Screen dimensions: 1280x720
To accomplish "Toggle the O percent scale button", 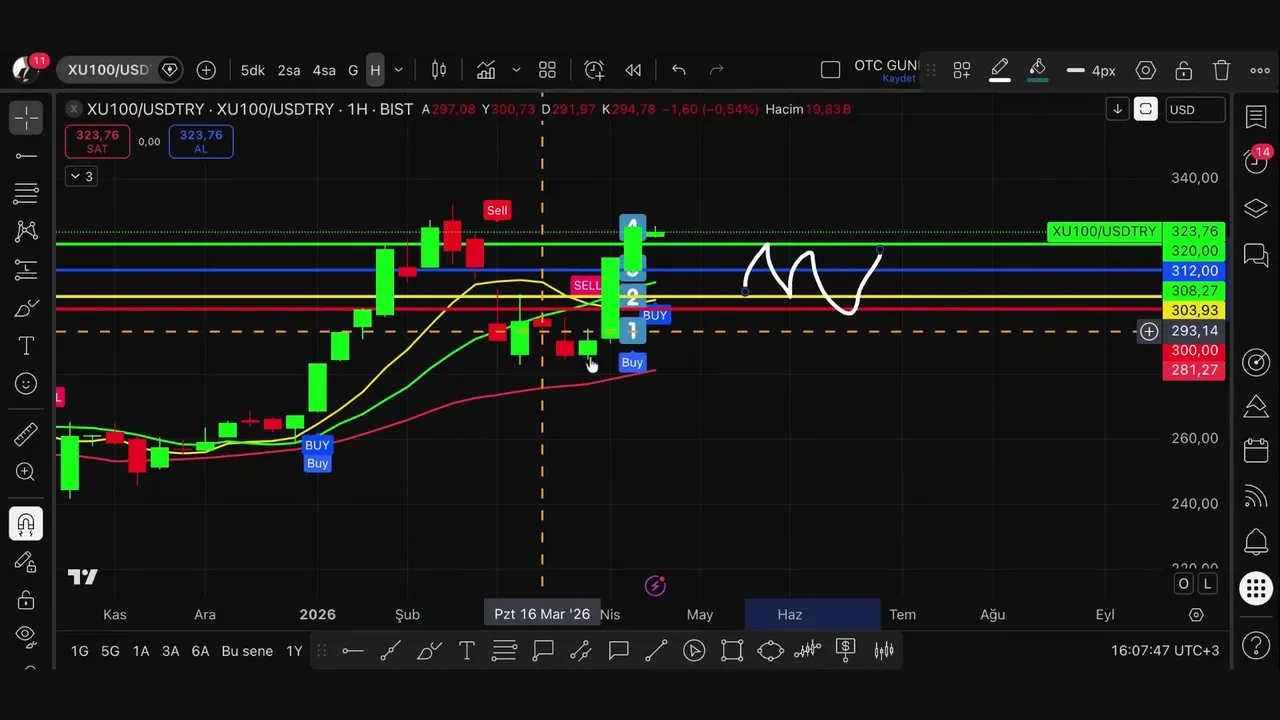I will point(1184,584).
